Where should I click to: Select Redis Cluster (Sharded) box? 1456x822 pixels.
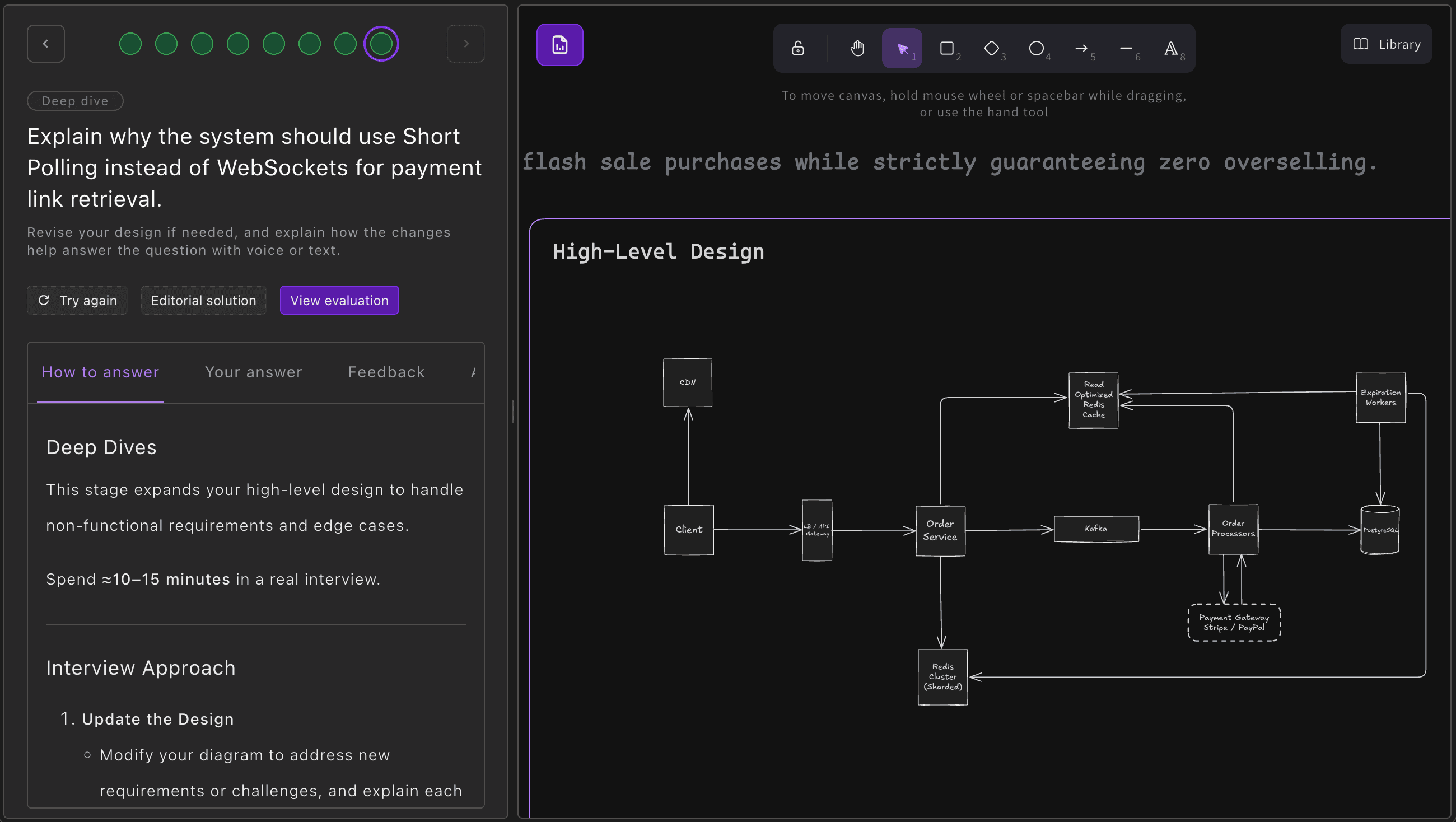pos(943,677)
